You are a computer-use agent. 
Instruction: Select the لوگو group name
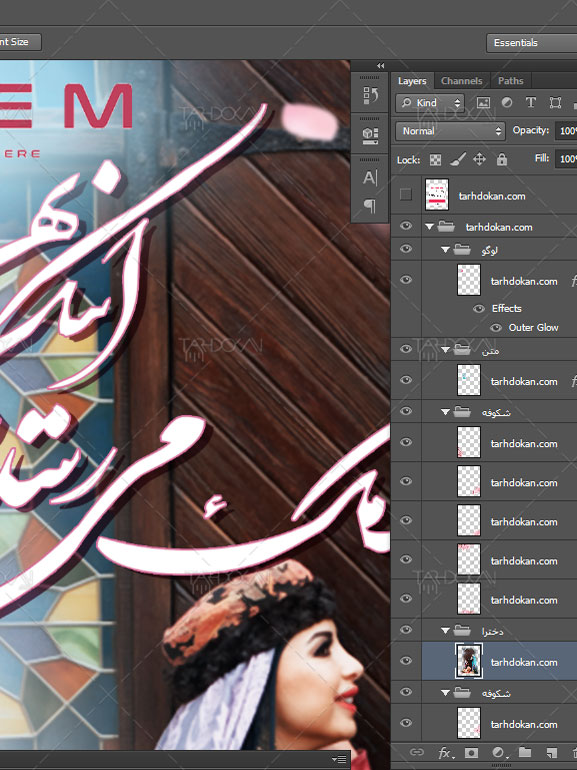click(x=490, y=250)
